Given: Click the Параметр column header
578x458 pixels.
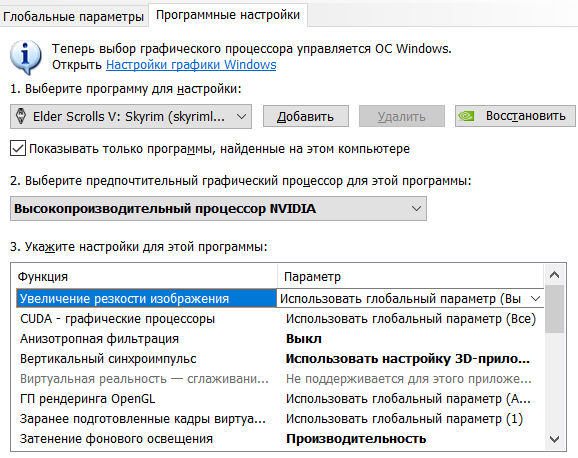Looking at the screenshot, I should point(410,277).
